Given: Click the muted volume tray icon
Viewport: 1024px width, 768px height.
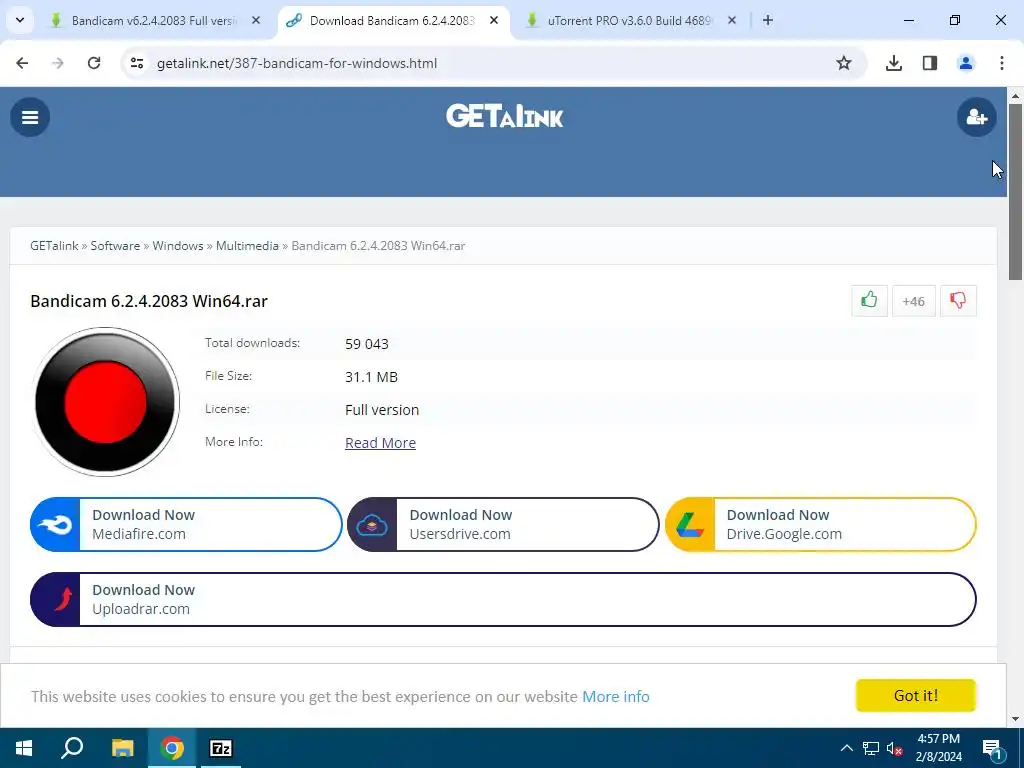Looking at the screenshot, I should 894,748.
